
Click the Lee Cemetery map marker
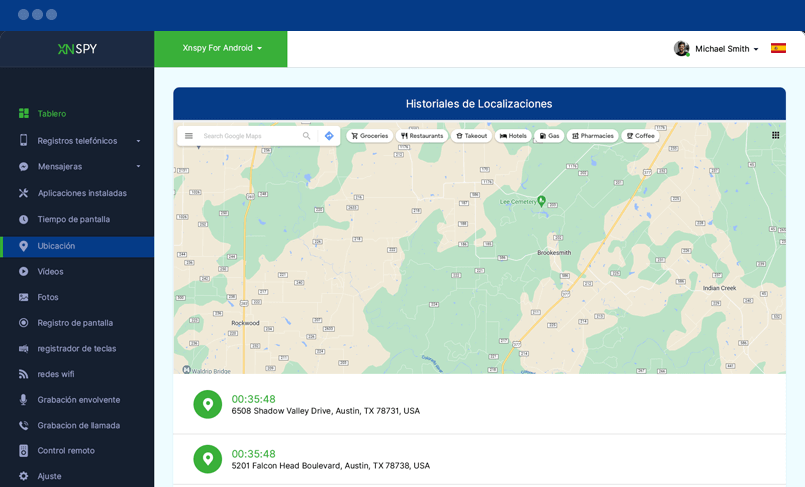pyautogui.click(x=541, y=200)
